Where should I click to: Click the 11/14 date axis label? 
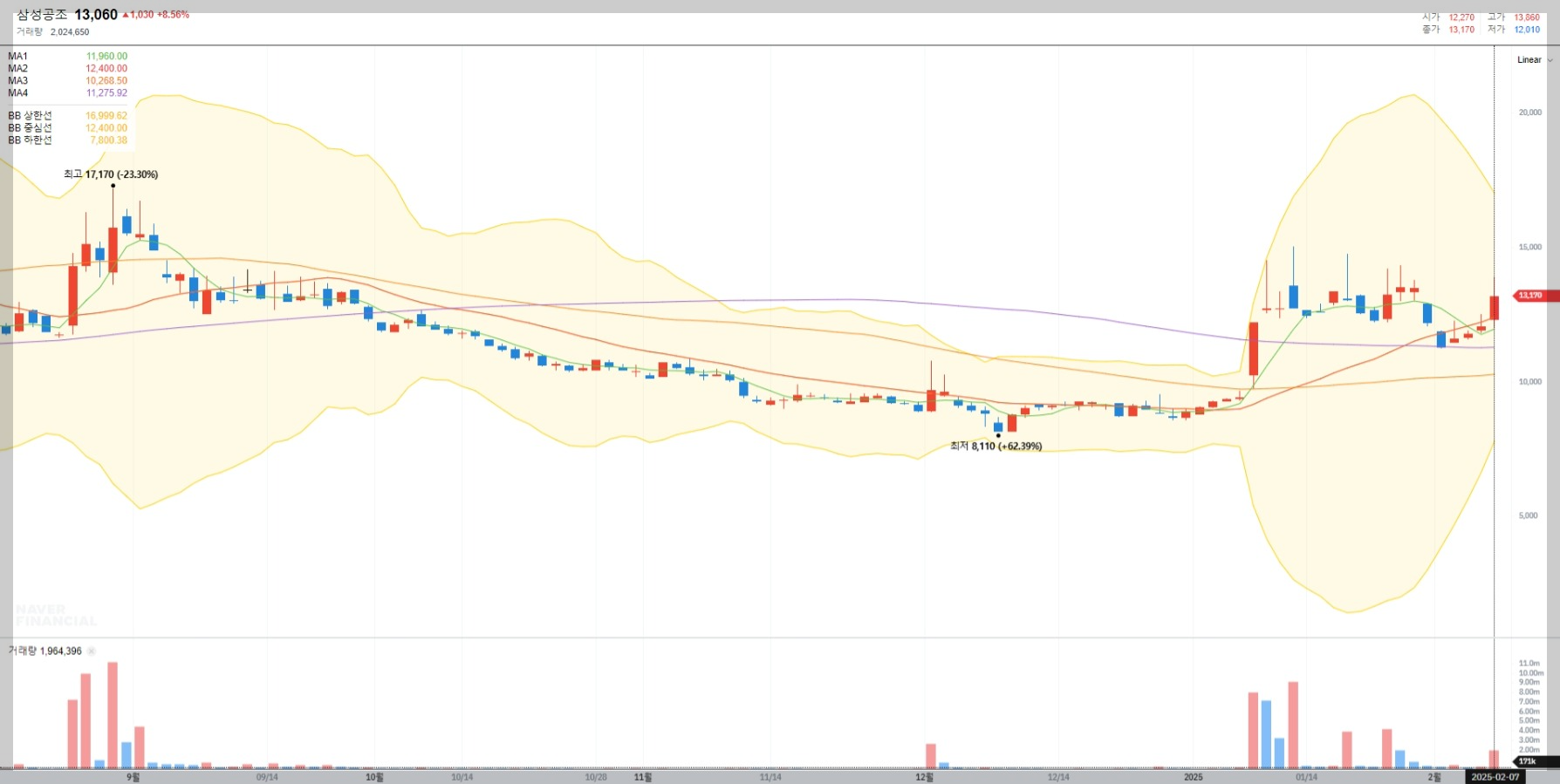coord(770,777)
